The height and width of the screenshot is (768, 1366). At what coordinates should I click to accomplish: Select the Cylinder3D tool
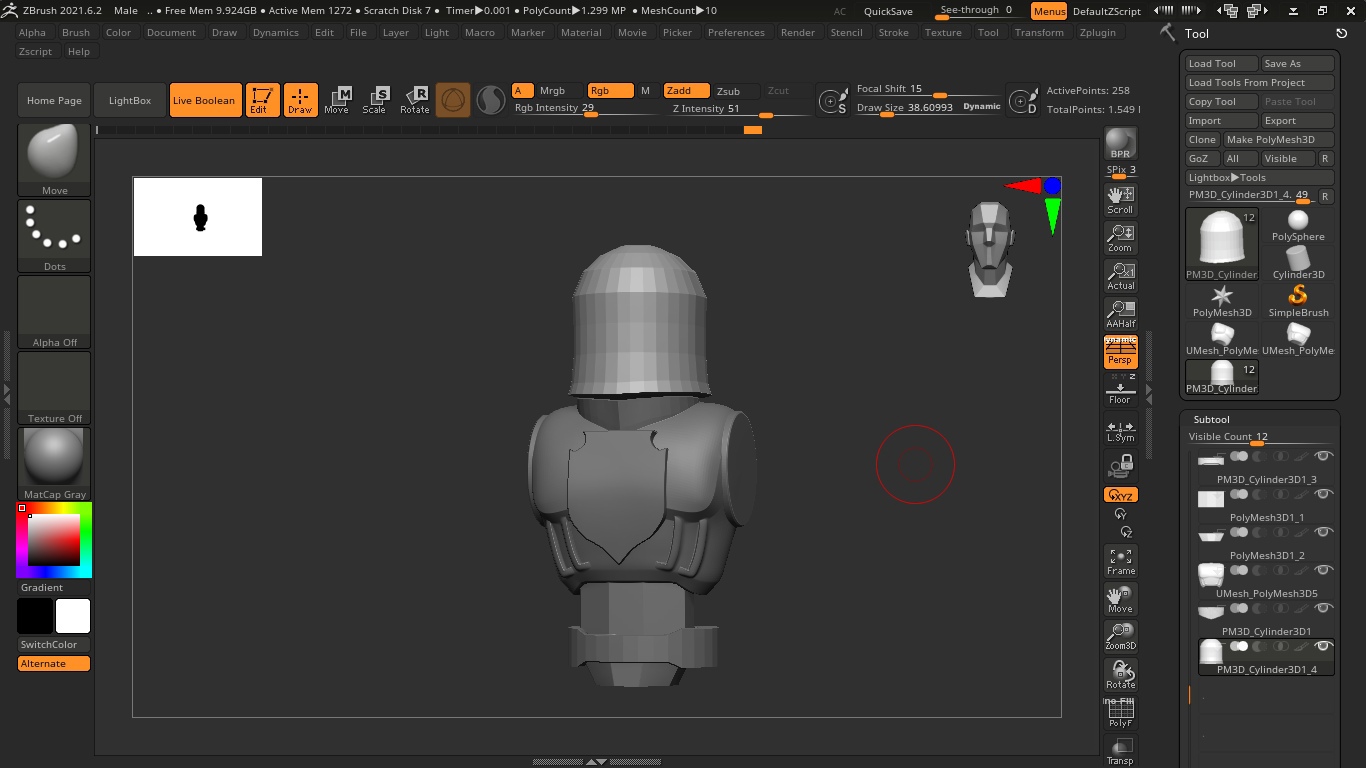click(1298, 264)
